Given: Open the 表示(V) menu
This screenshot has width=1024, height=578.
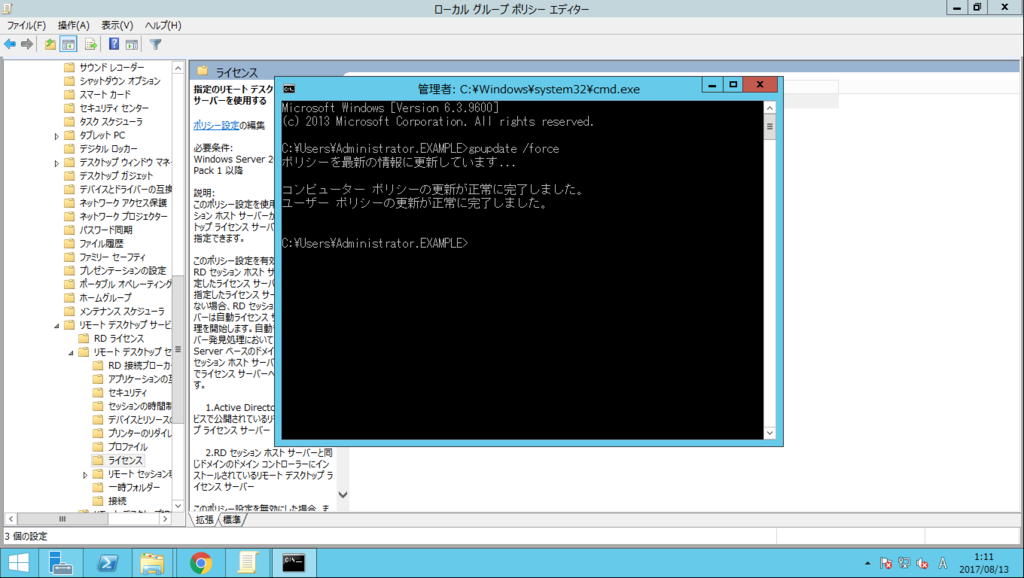Looking at the screenshot, I should [117, 25].
